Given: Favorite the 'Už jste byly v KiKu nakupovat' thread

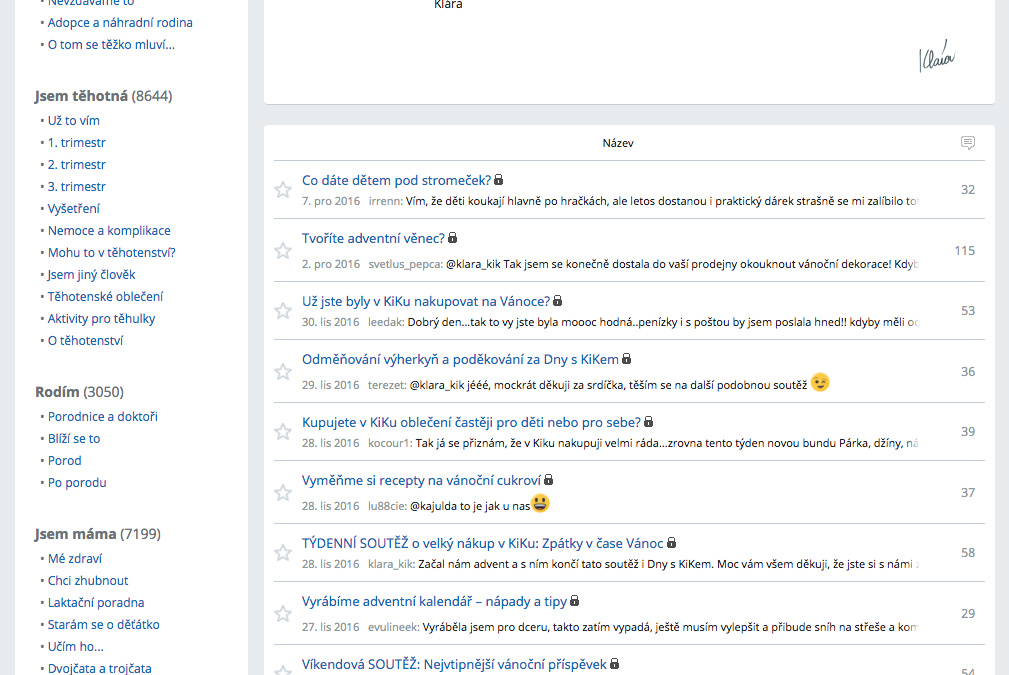Looking at the screenshot, I should (x=283, y=311).
